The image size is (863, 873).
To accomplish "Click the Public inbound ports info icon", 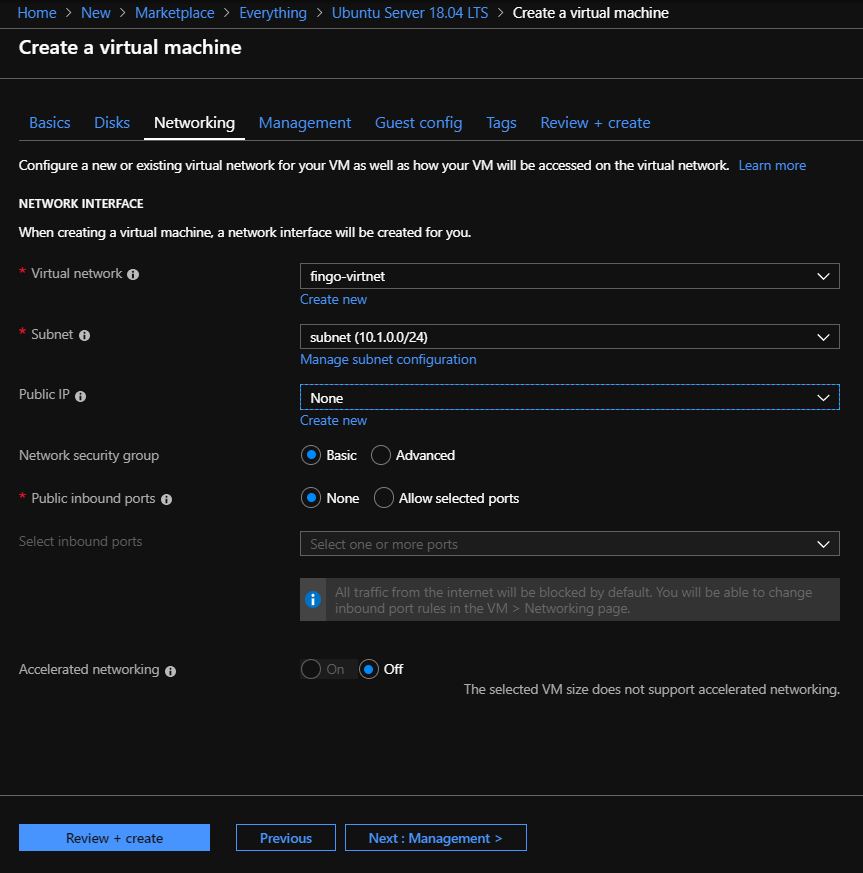I will click(166, 499).
